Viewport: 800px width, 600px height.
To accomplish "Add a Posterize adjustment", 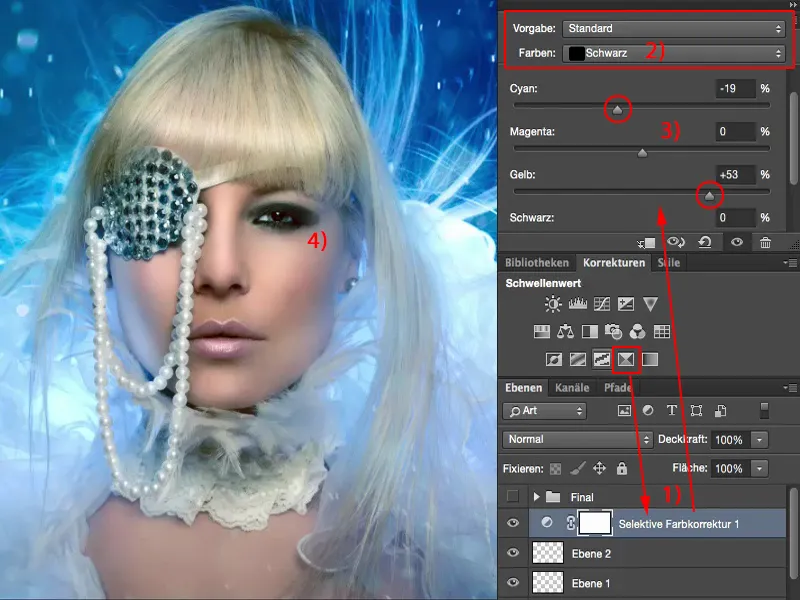I will click(578, 360).
